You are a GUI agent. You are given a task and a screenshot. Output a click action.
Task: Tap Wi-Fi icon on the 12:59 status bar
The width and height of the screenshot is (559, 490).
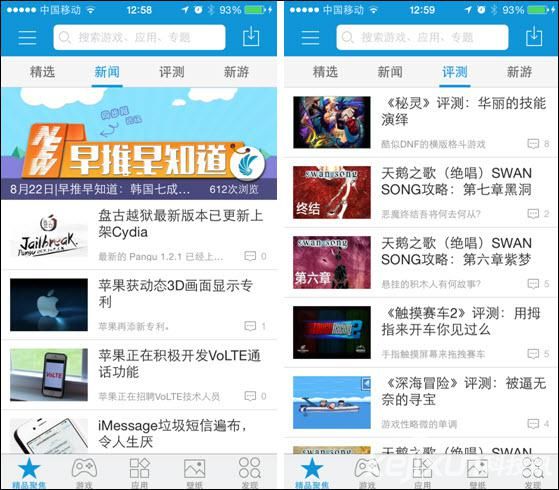[x=374, y=10]
